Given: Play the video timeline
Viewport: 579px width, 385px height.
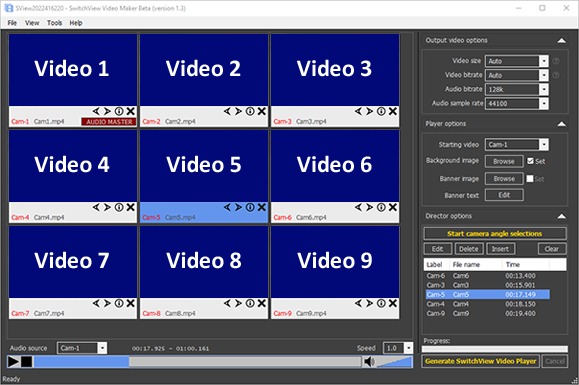Looking at the screenshot, I should pyautogui.click(x=13, y=361).
